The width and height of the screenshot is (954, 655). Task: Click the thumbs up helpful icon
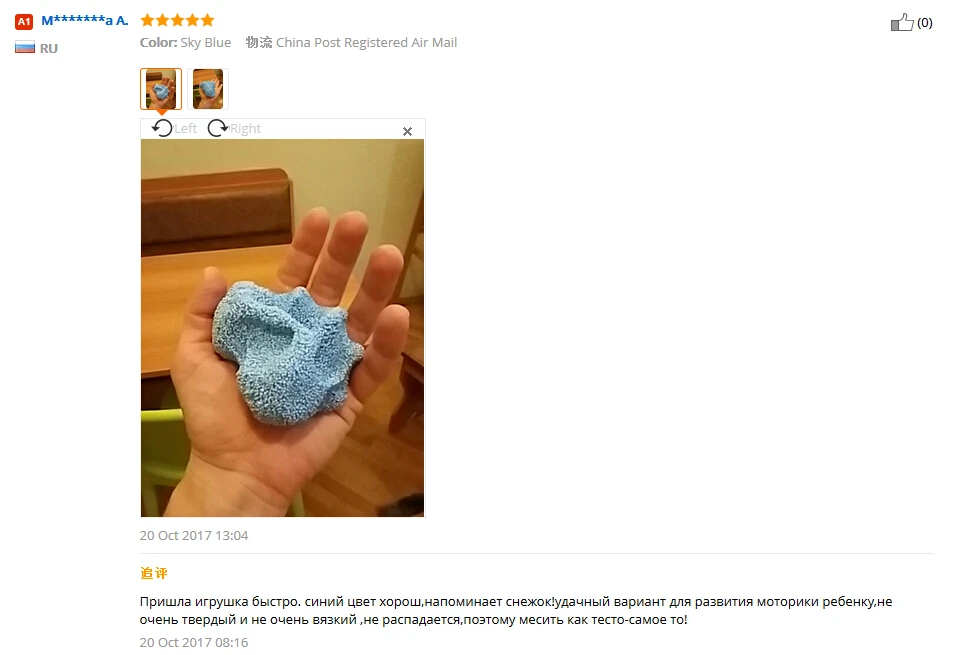pyautogui.click(x=902, y=23)
